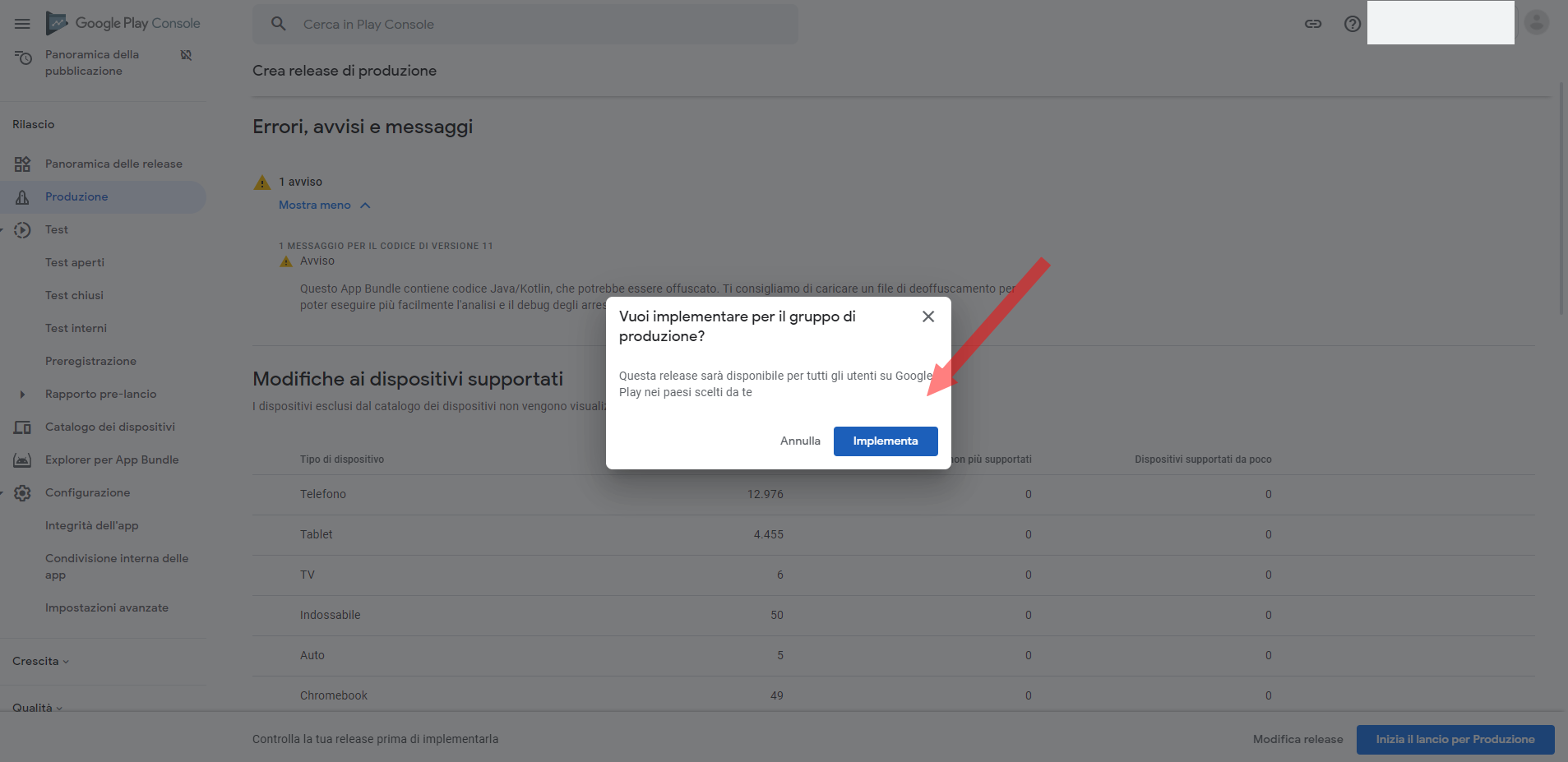The image size is (1568, 762).
Task: Click the Cerca in Play Console search field
Action: (x=525, y=24)
